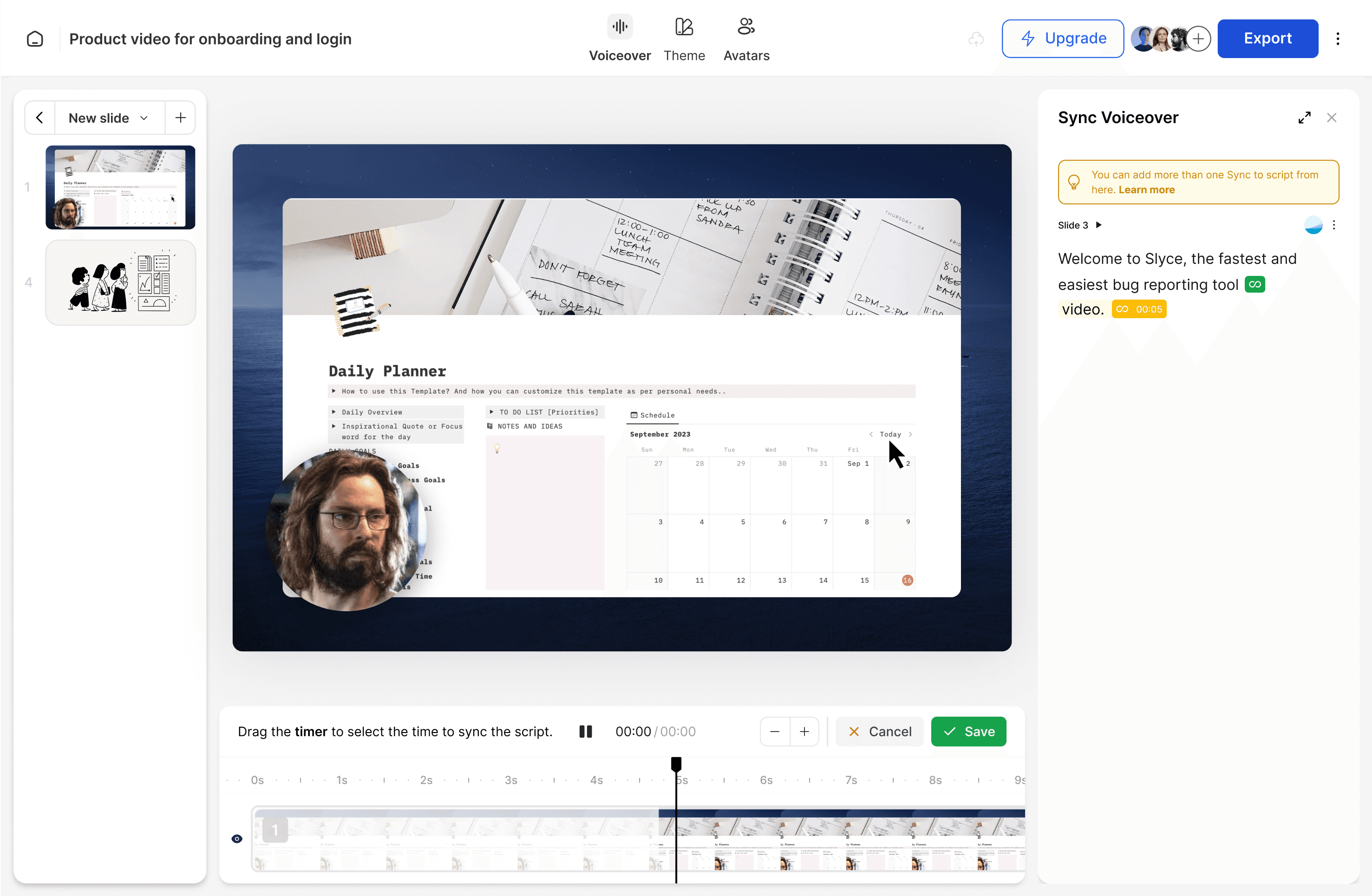
Task: Play the Slide 3 voiceover
Action: [x=1098, y=225]
